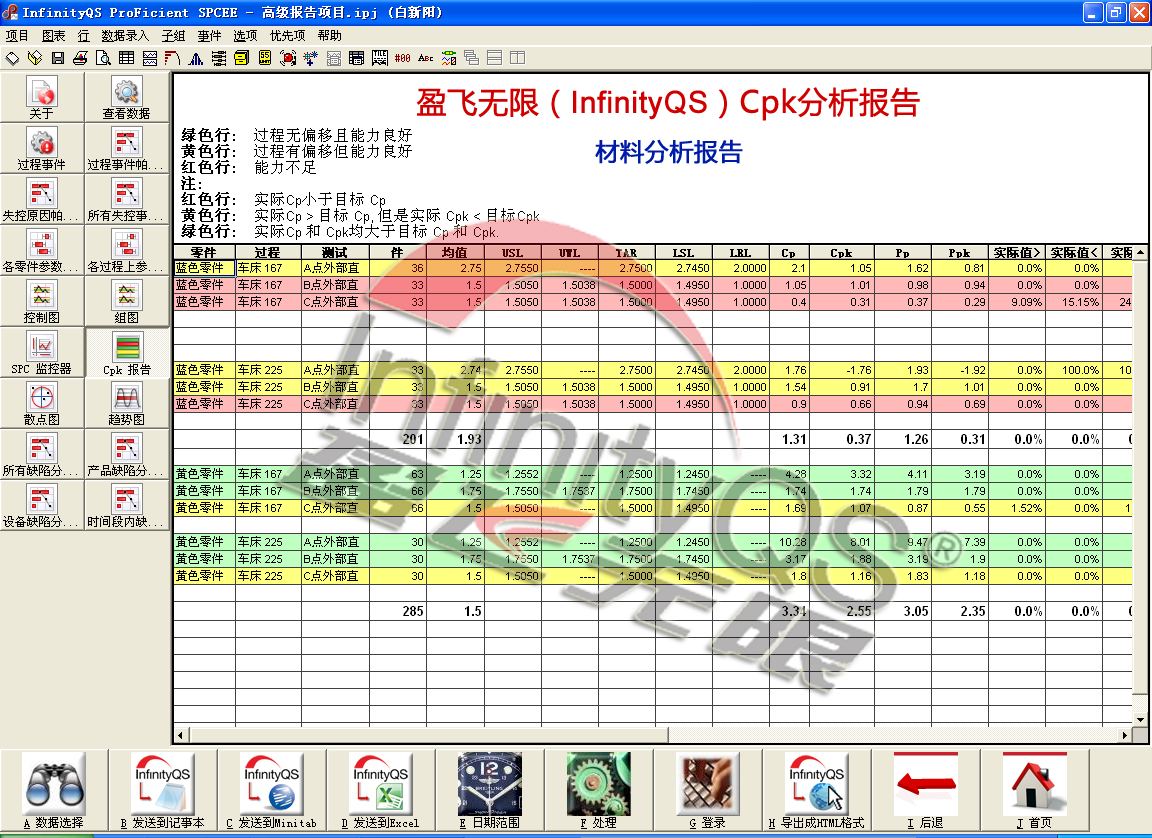The width and height of the screenshot is (1152, 838).
Task: Open the 事件 menu
Action: click(209, 35)
